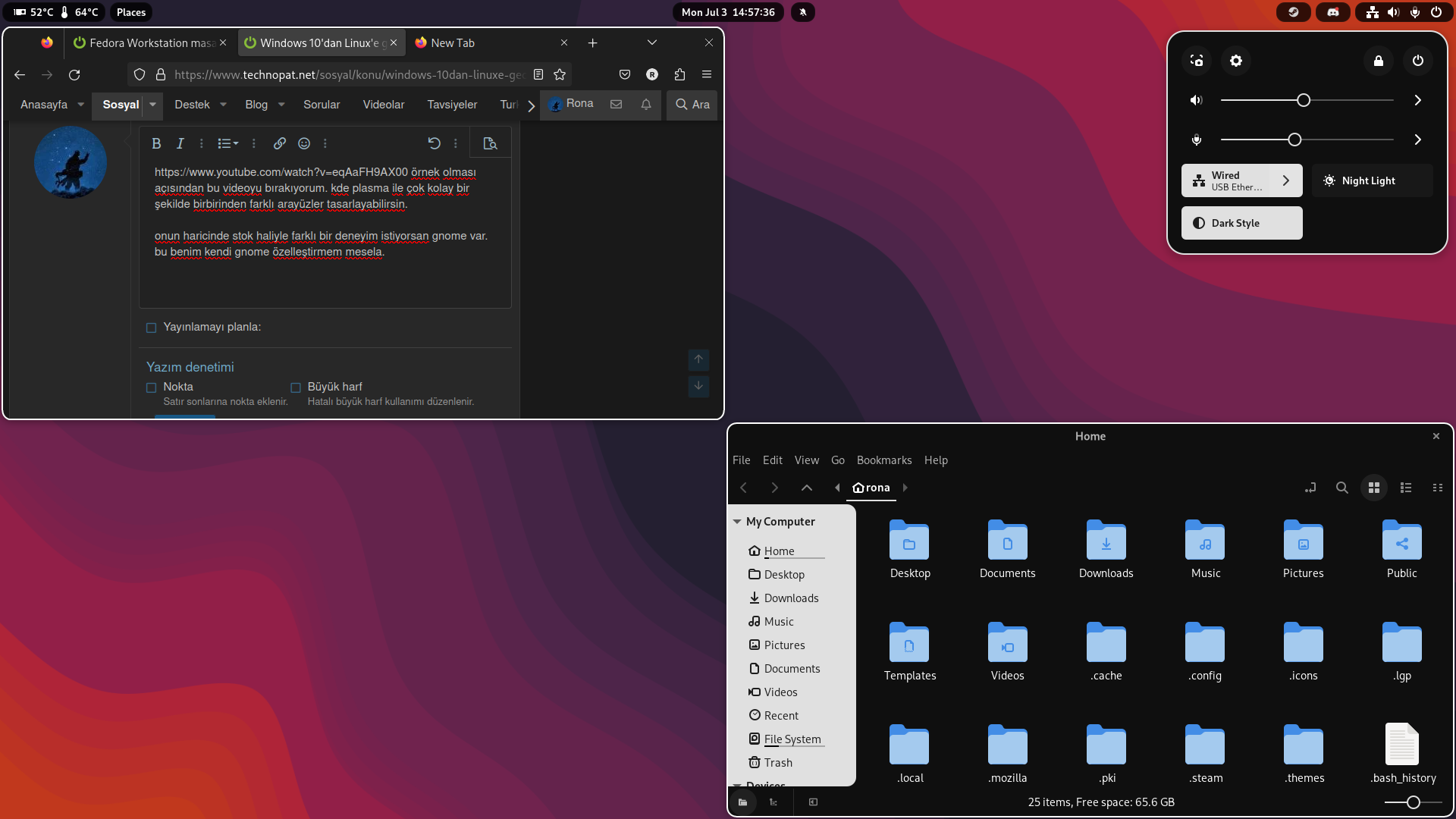Click screenshot icon in quick settings

coord(1197,61)
